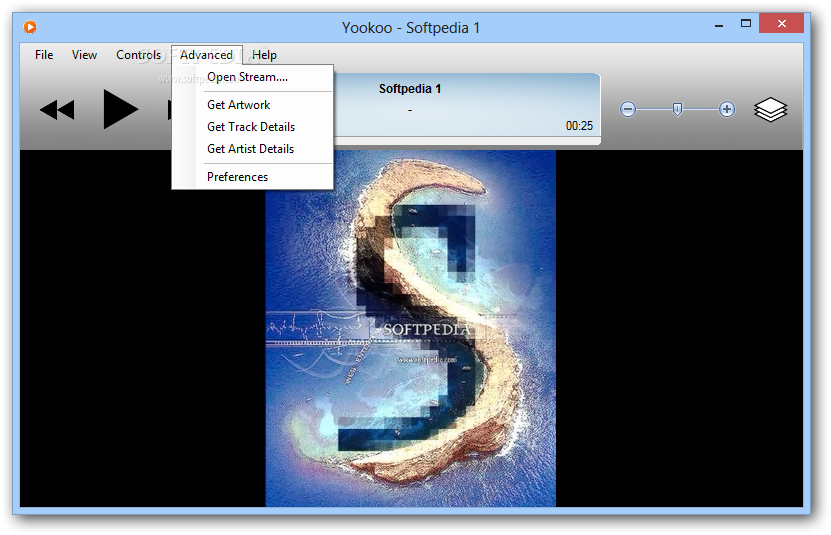Open the stacked layers playlist icon
The image size is (831, 535).
point(770,110)
